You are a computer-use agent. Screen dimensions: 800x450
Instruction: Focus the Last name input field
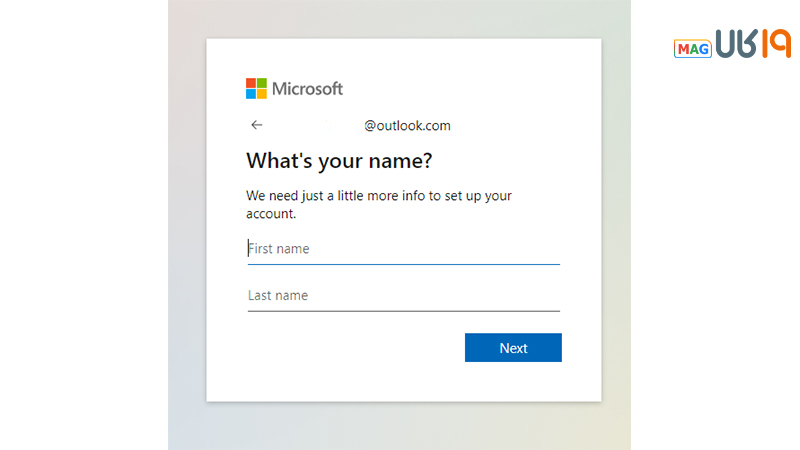coord(403,296)
